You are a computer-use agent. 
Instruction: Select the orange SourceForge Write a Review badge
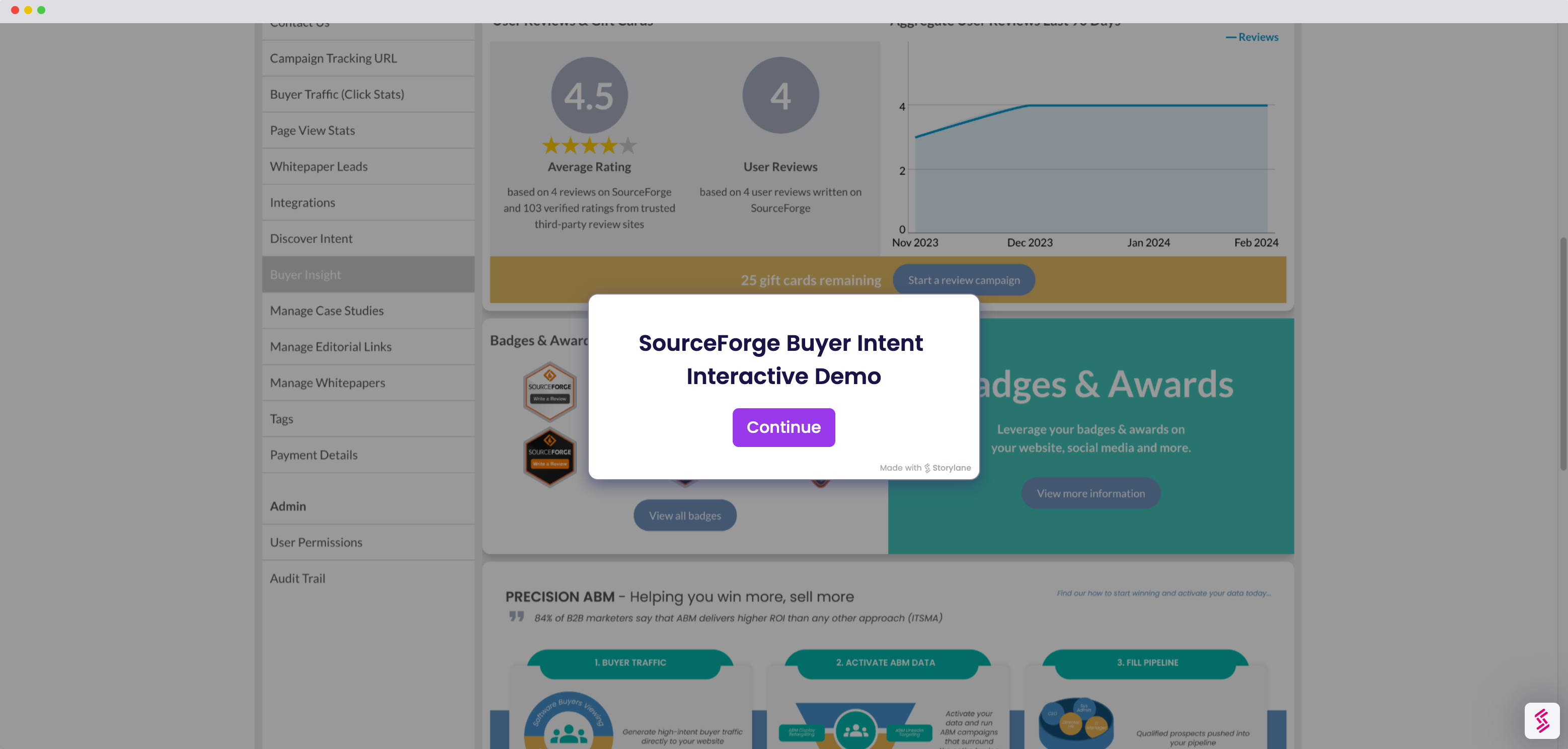(x=549, y=390)
